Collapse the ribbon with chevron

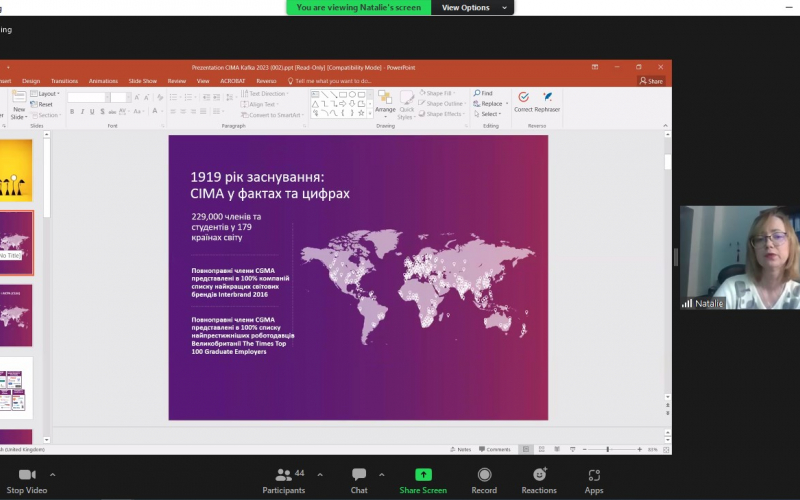click(665, 126)
